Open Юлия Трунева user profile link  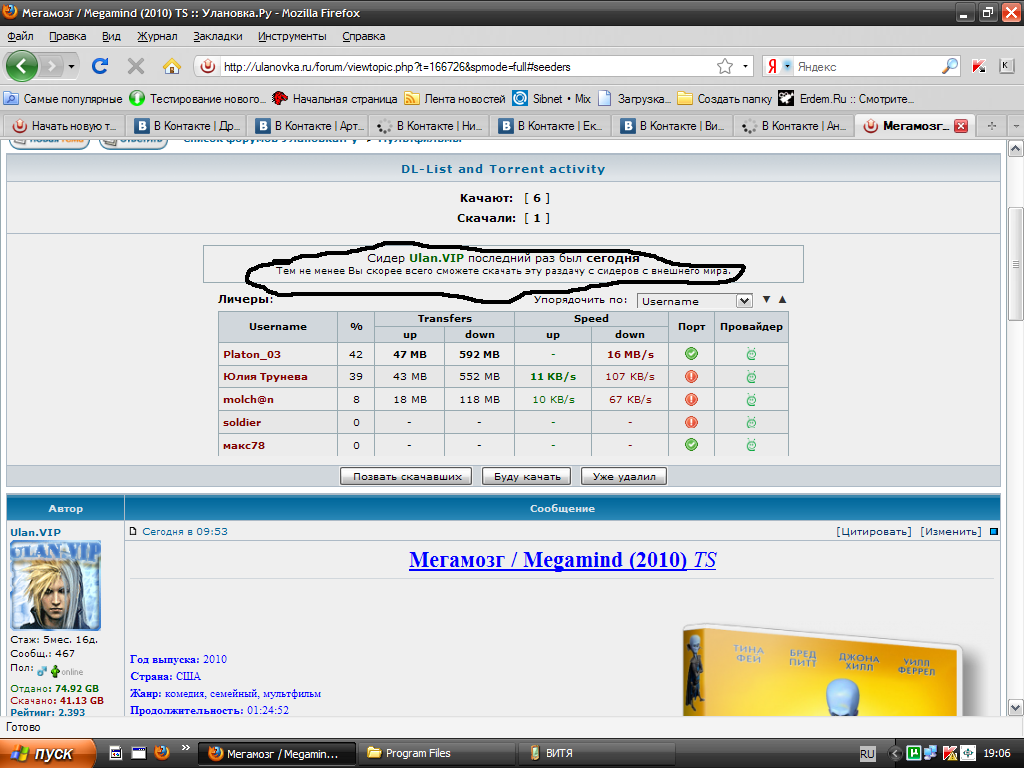[265, 377]
